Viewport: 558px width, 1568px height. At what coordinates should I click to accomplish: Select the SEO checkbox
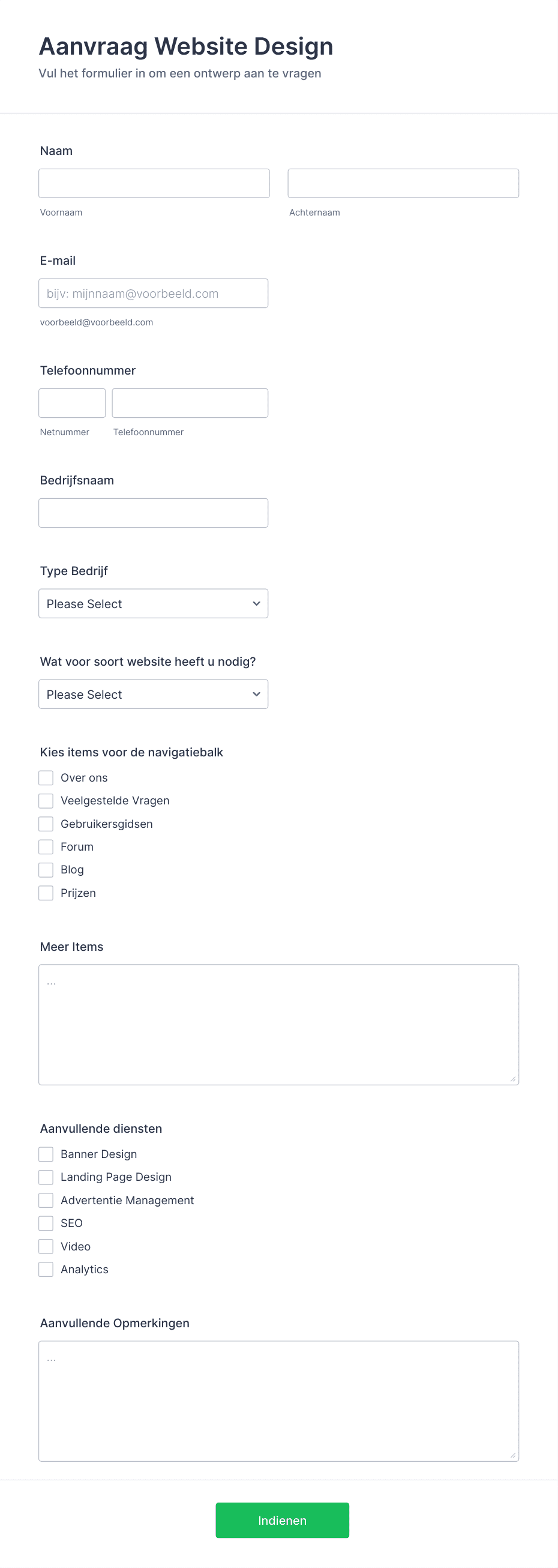coord(46,1223)
